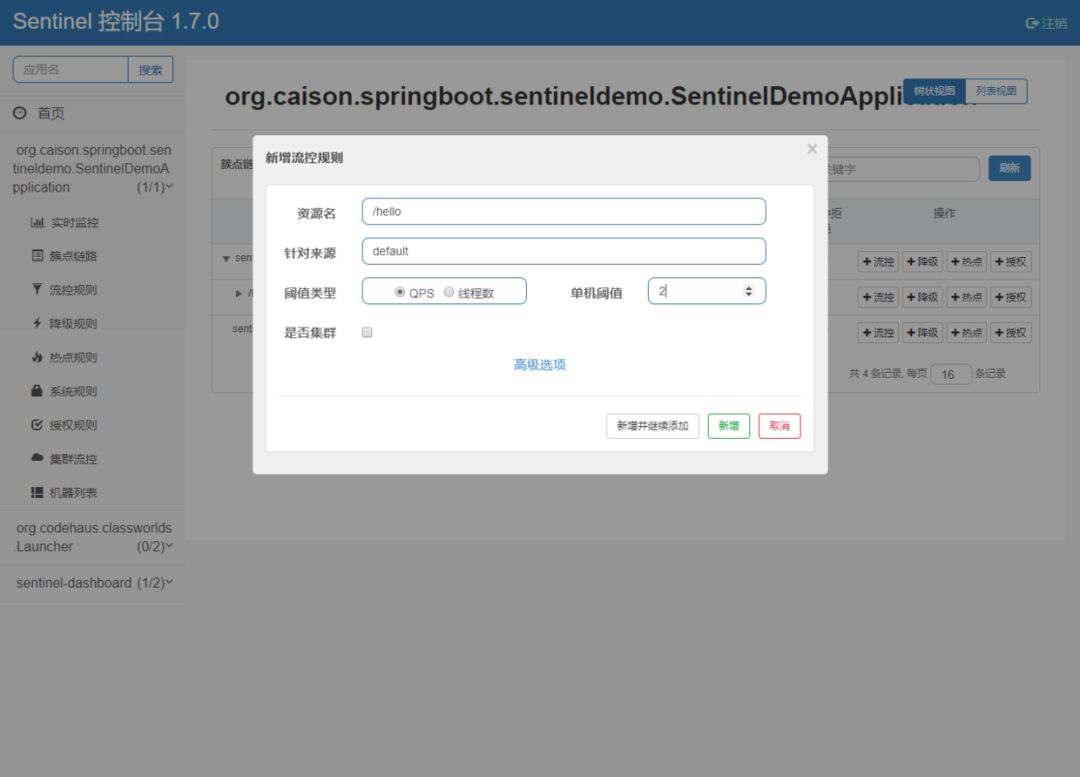Open 系统规则 lock icon in sidebar
The image size is (1080, 777).
(x=37, y=391)
